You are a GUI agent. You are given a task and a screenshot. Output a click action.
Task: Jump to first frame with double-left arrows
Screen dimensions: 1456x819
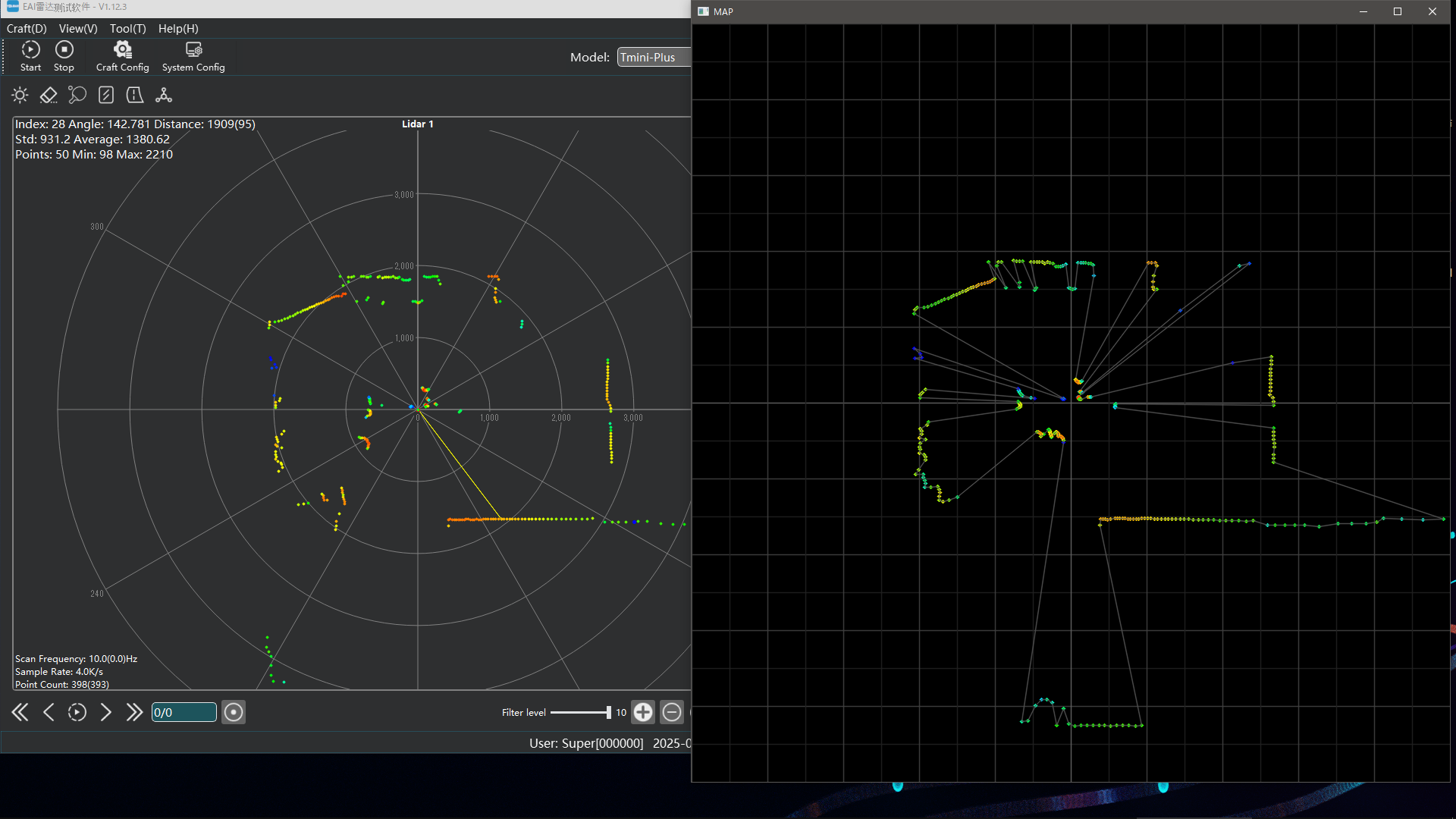point(20,712)
